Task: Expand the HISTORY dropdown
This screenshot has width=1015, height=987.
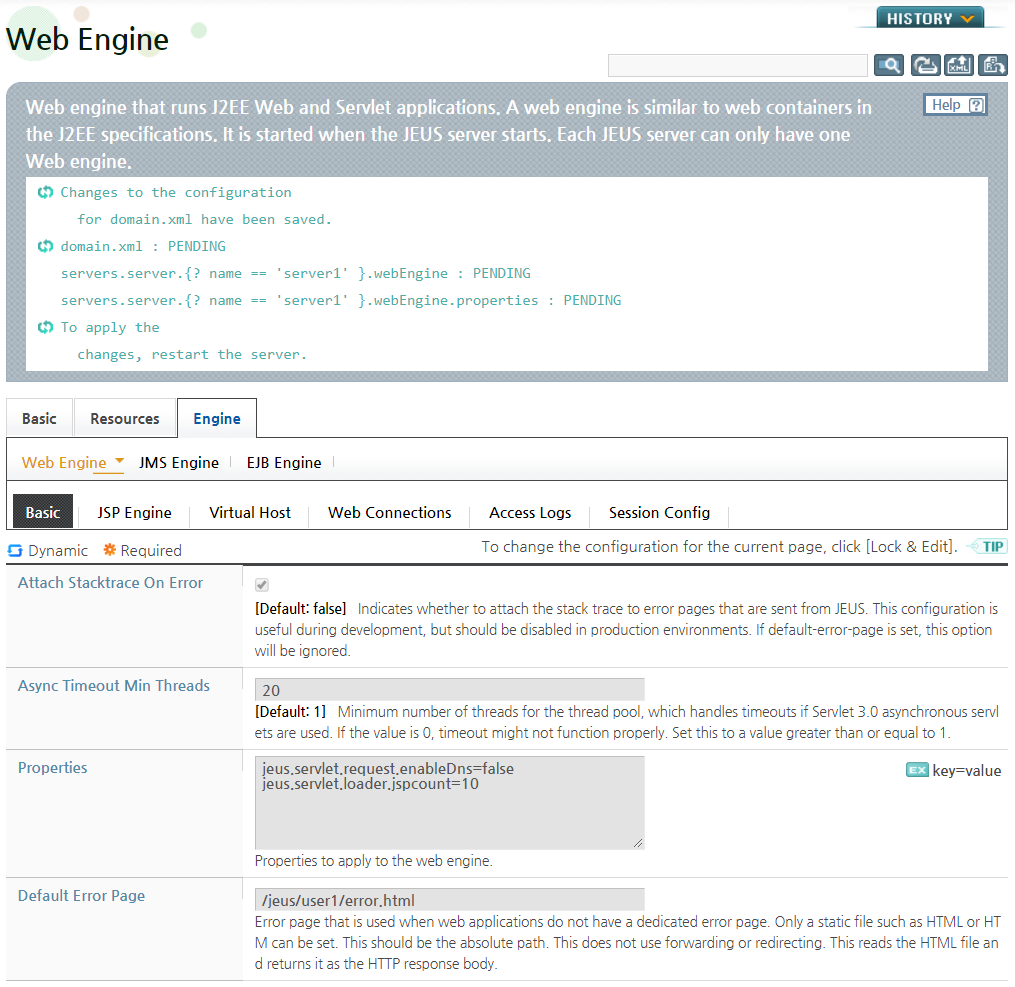Action: [930, 18]
